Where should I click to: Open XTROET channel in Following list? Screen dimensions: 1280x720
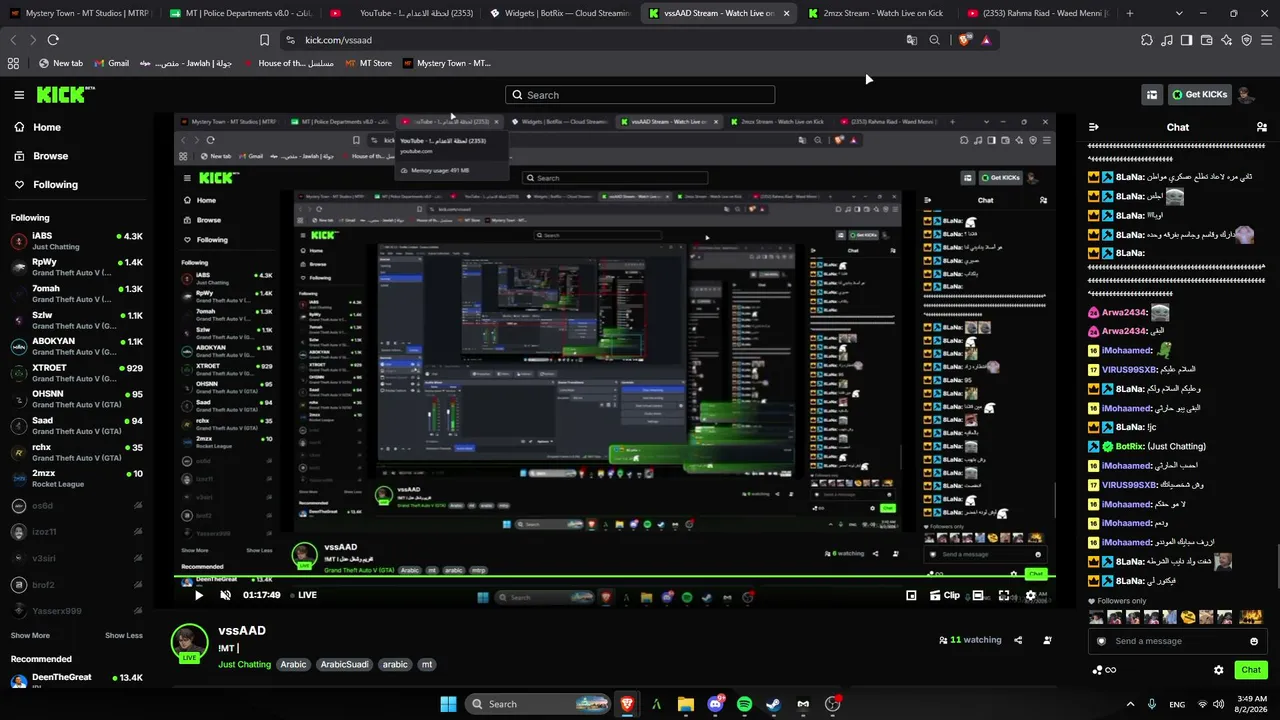coord(77,372)
